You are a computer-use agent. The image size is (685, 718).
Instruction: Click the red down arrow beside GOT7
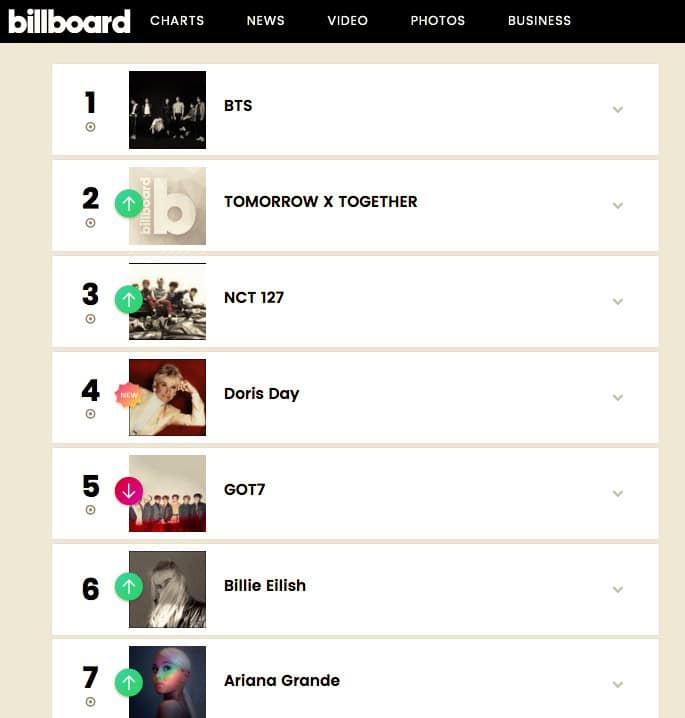coord(128,490)
